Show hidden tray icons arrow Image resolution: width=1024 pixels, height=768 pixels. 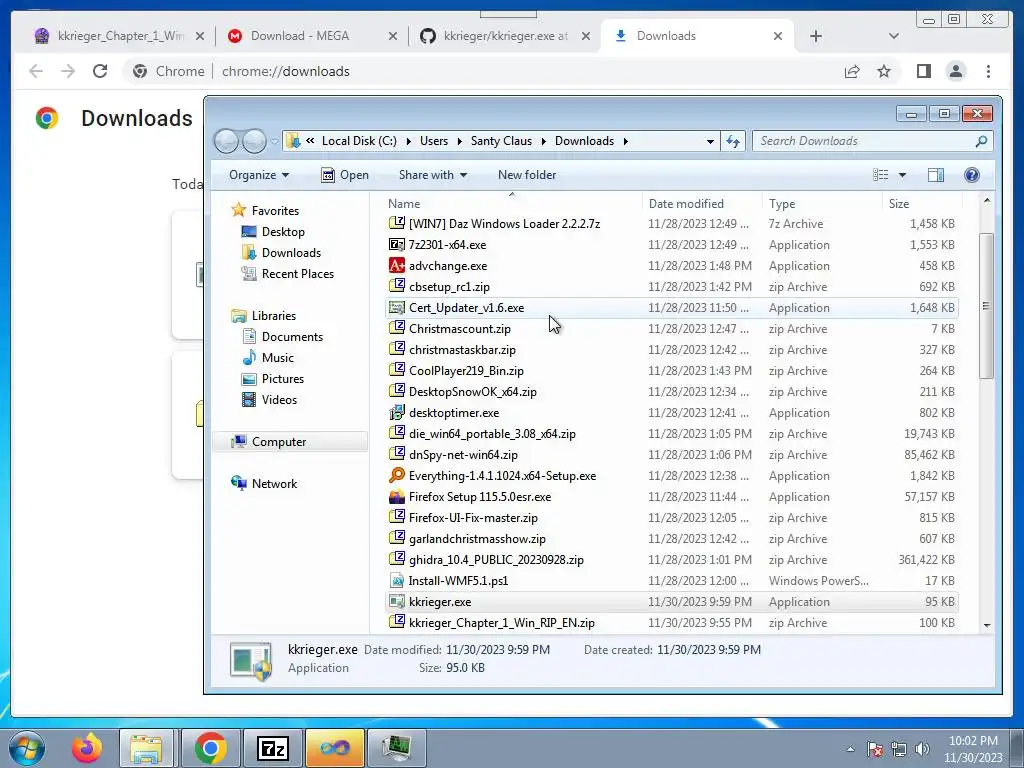click(x=850, y=749)
